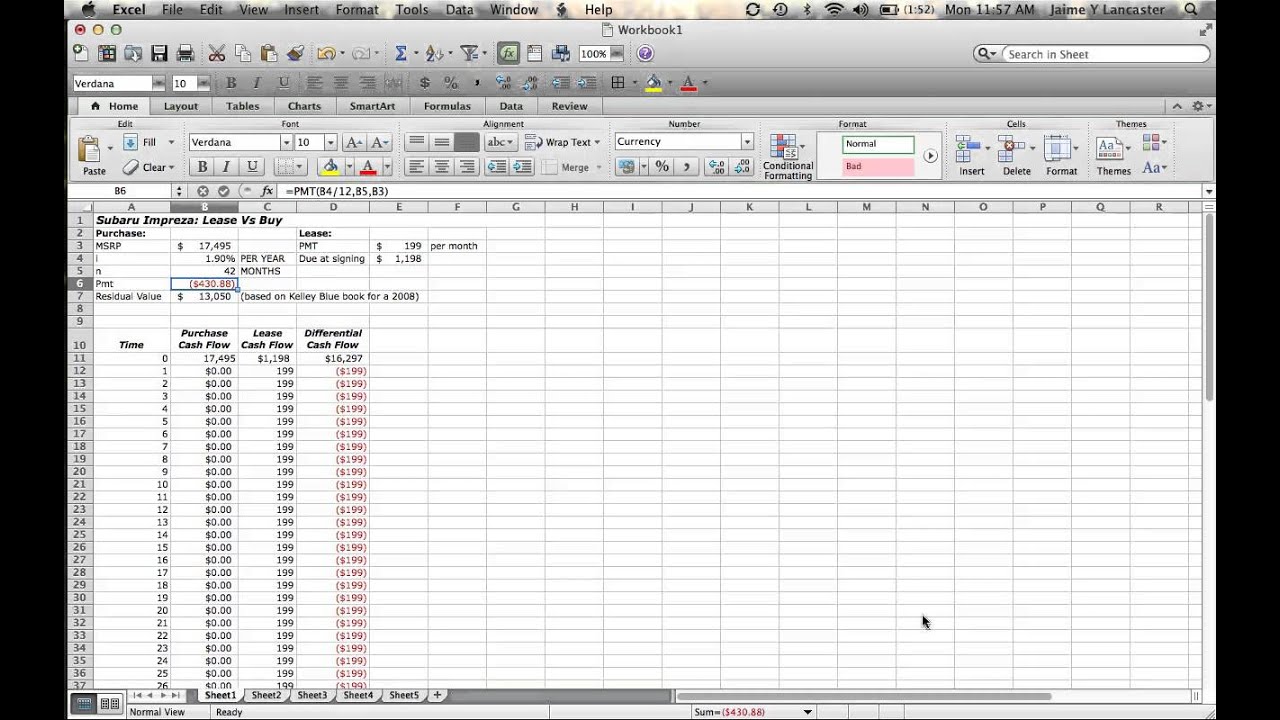
Task: Toggle Italic in ribbon Font group
Action: click(226, 167)
